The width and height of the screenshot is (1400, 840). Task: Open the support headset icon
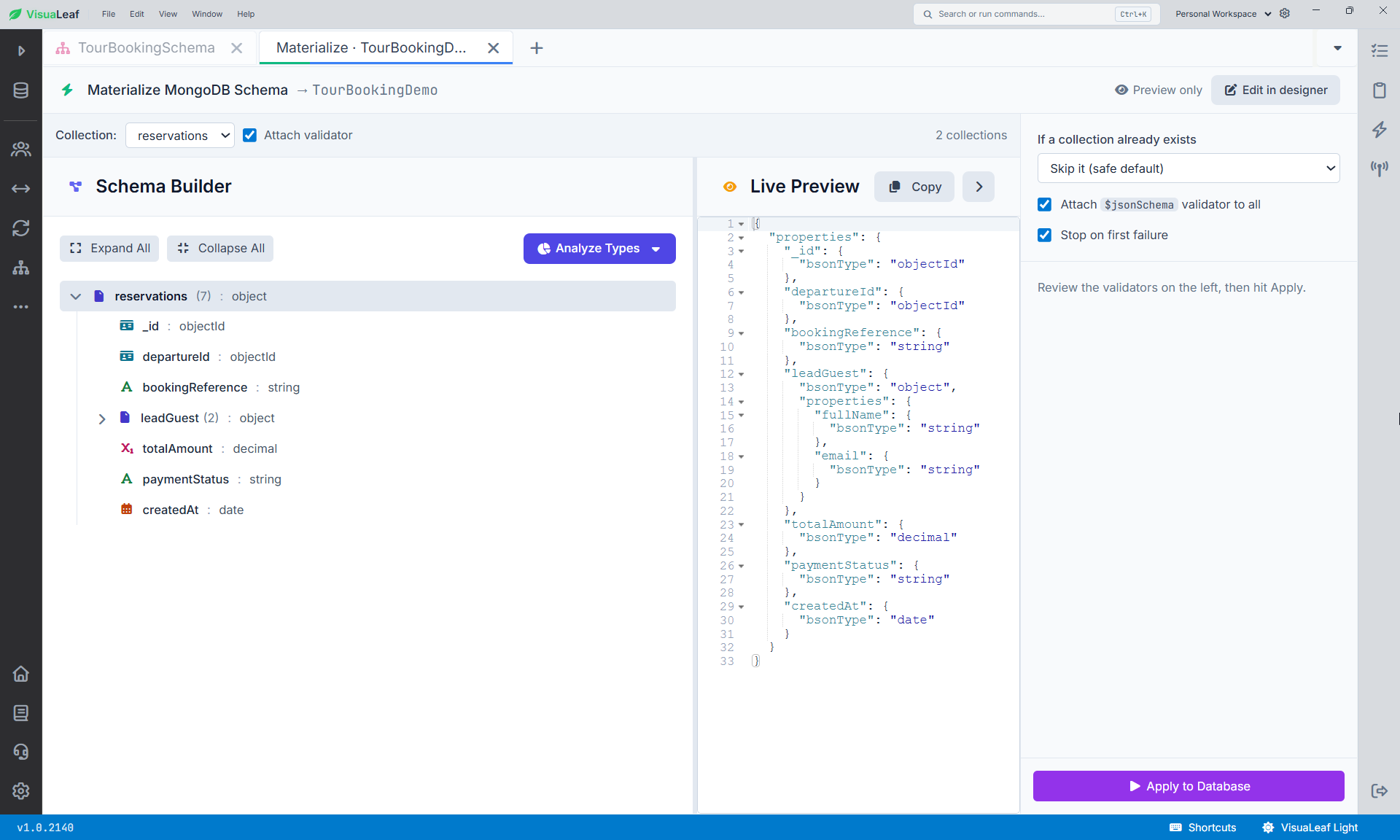(x=21, y=752)
